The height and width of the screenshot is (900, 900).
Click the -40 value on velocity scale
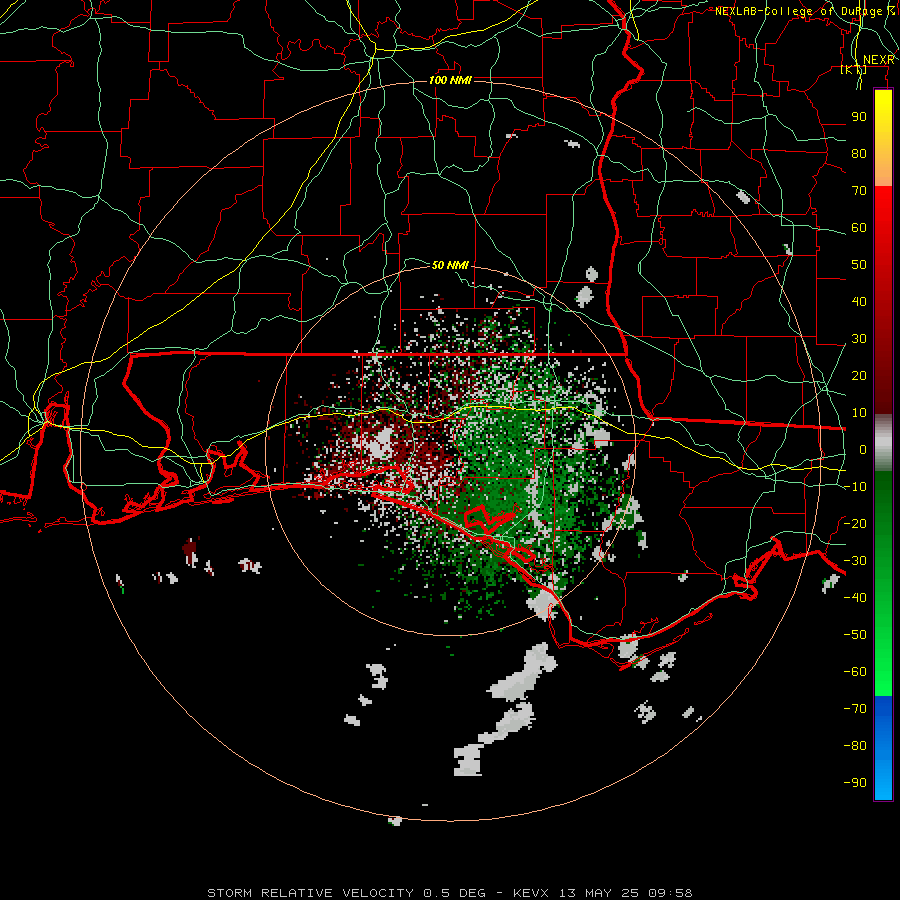coord(855,598)
